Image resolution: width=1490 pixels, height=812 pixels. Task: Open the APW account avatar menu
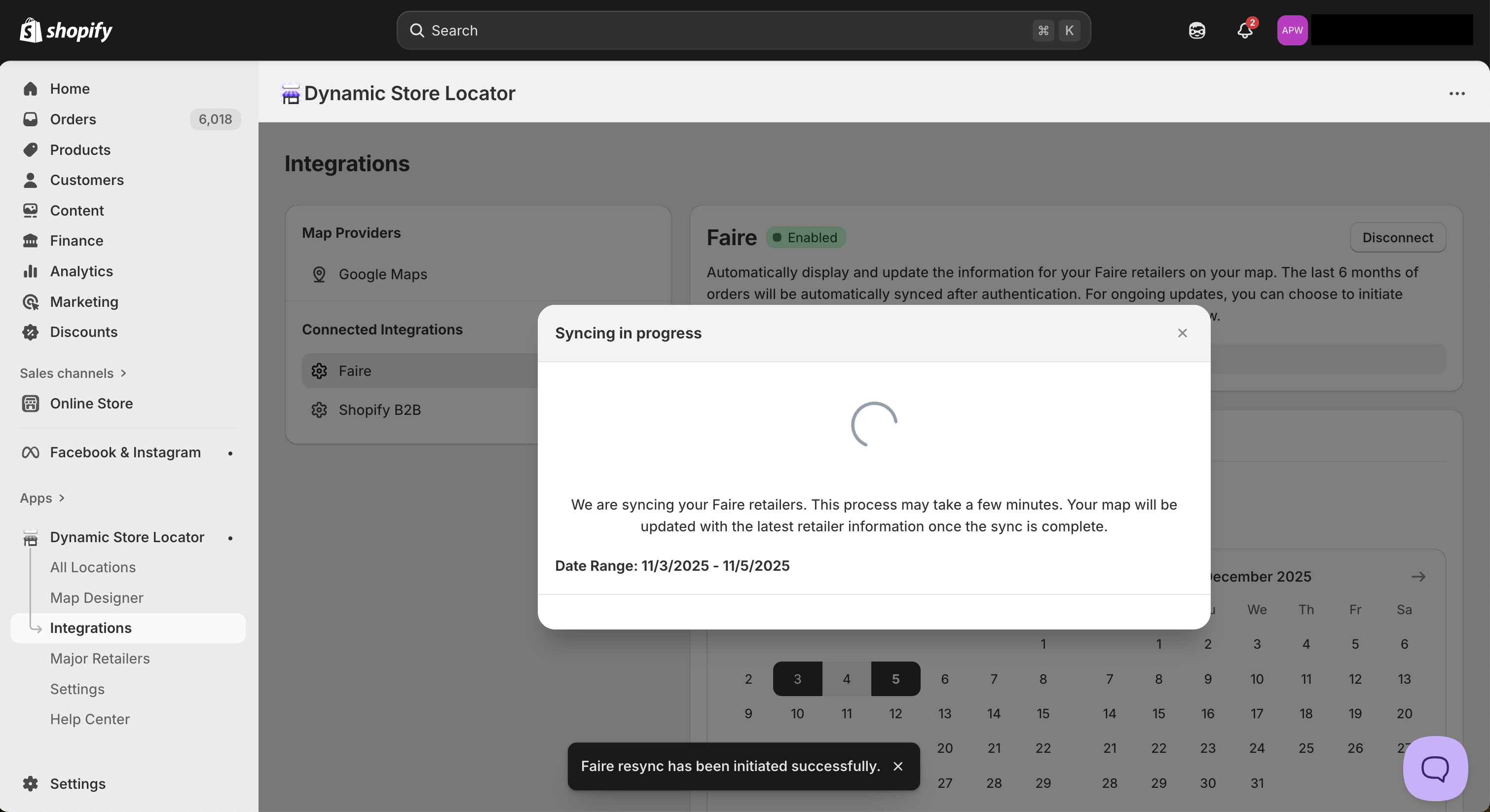pos(1292,30)
